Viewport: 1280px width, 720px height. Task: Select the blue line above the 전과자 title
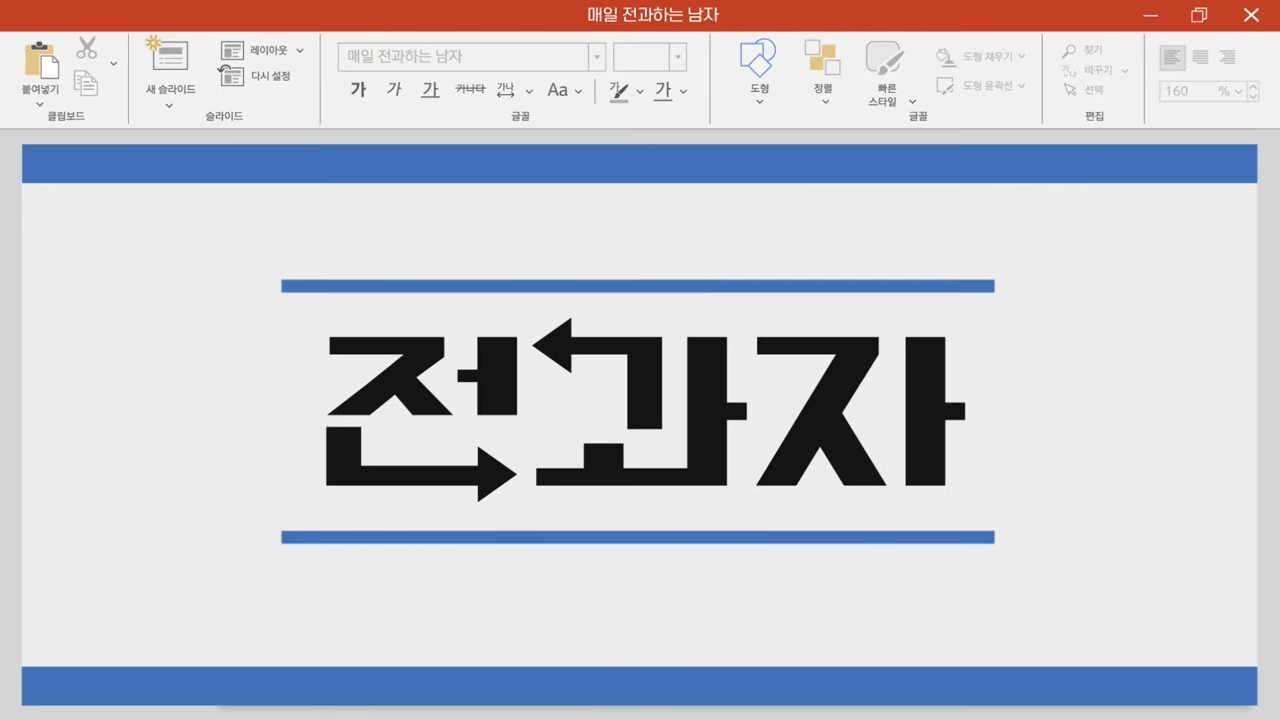pyautogui.click(x=638, y=286)
